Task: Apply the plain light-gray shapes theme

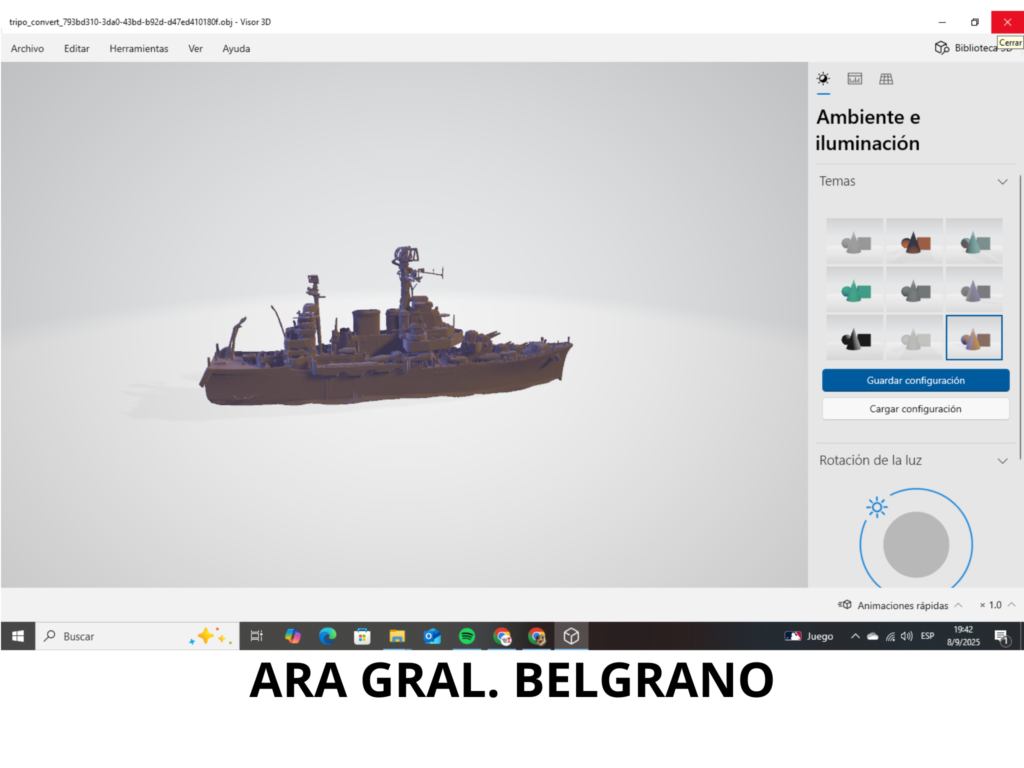Action: pyautogui.click(x=855, y=242)
